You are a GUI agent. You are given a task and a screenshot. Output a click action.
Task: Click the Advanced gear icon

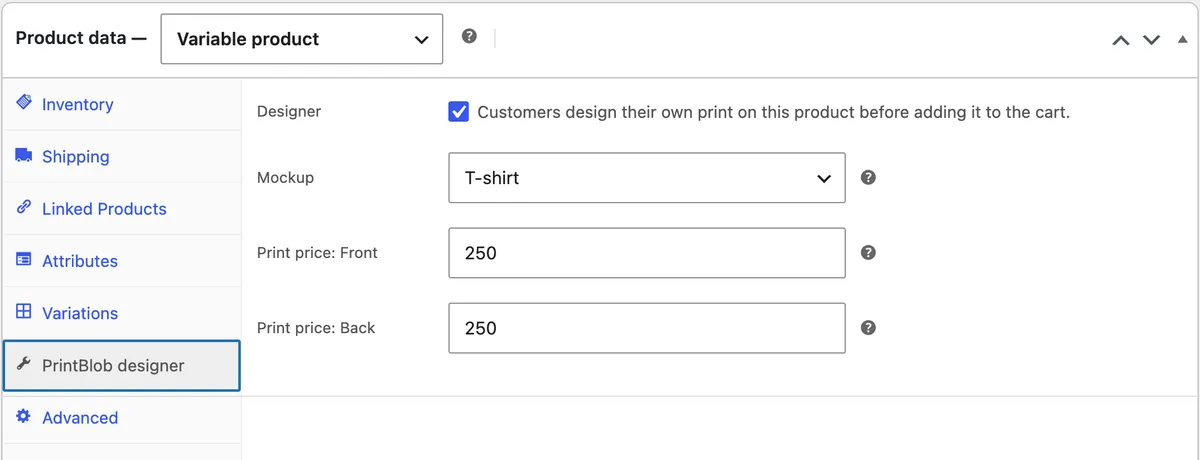(x=24, y=416)
